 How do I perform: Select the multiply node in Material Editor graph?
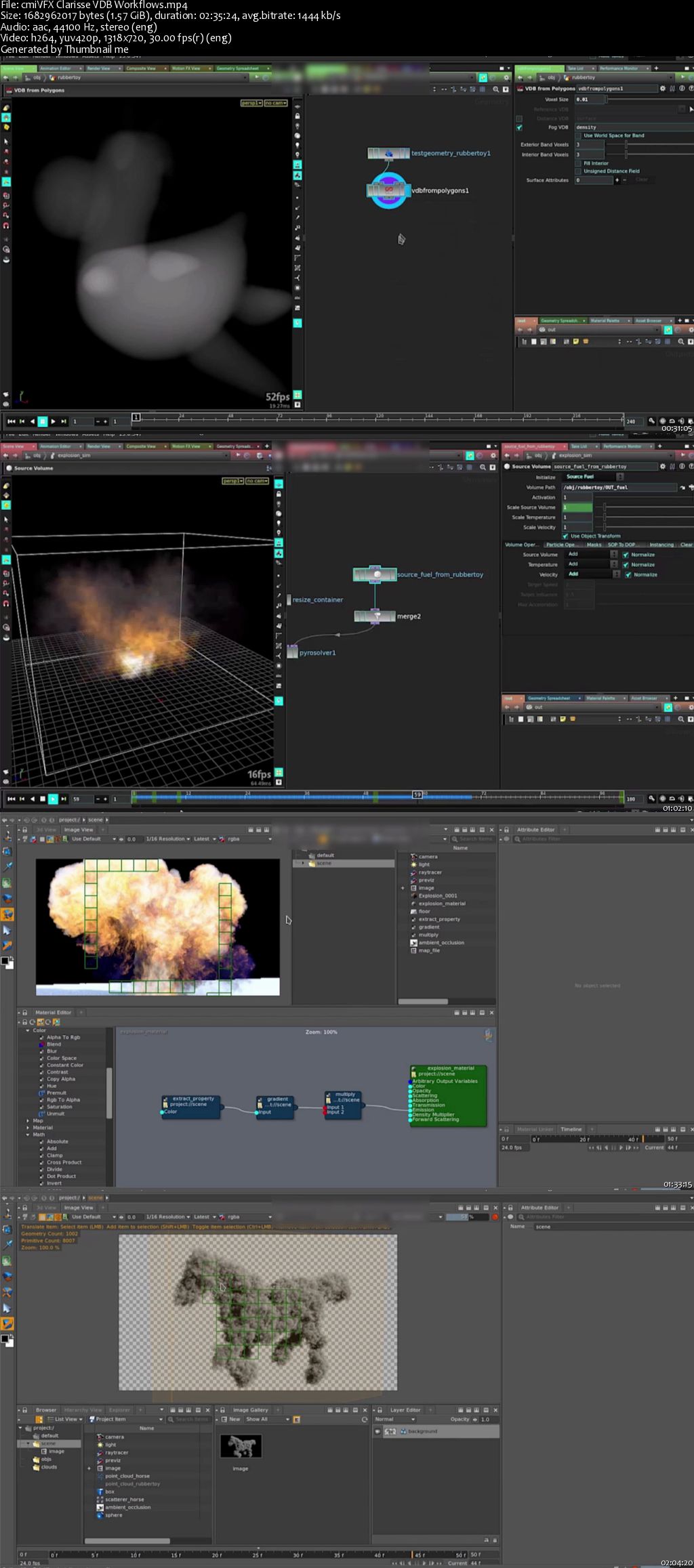tap(342, 1104)
